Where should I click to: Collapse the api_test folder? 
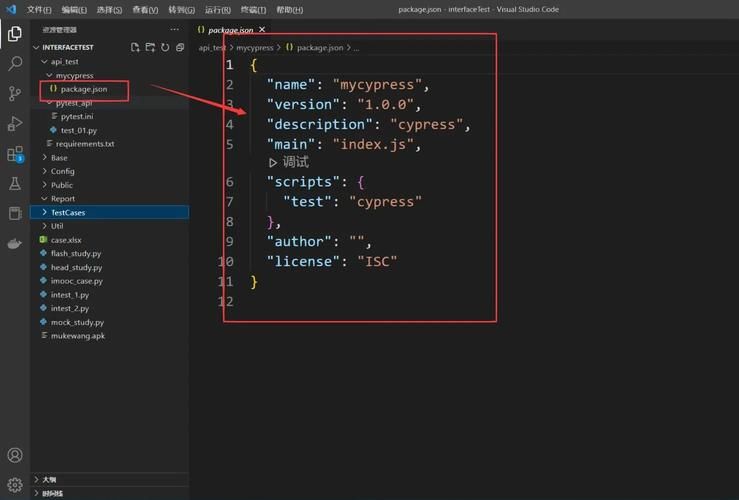click(44, 61)
